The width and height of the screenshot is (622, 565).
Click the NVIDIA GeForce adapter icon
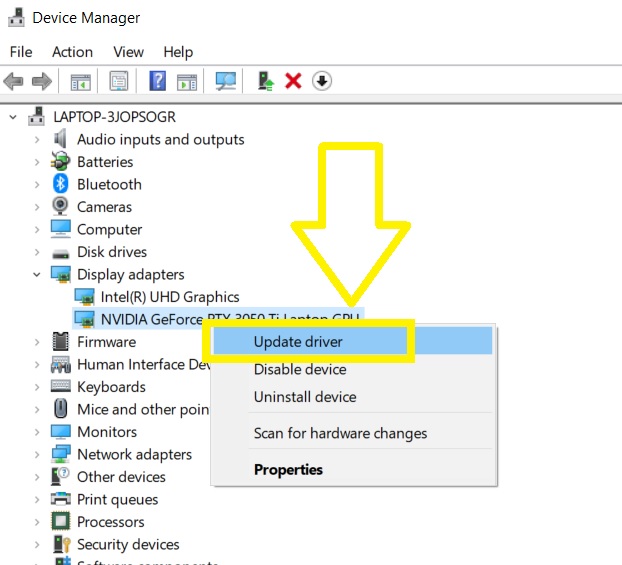tap(84, 319)
